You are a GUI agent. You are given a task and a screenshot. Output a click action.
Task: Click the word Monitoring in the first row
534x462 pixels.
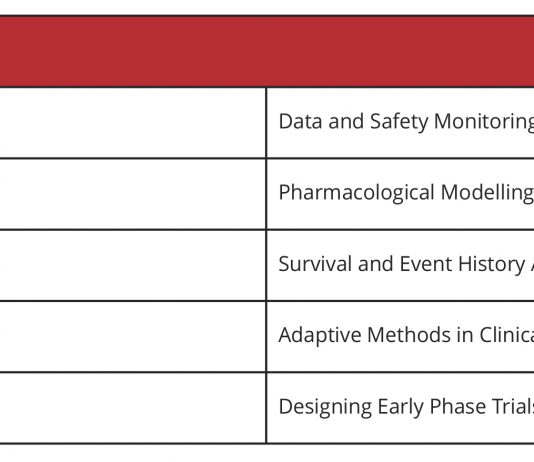point(484,122)
